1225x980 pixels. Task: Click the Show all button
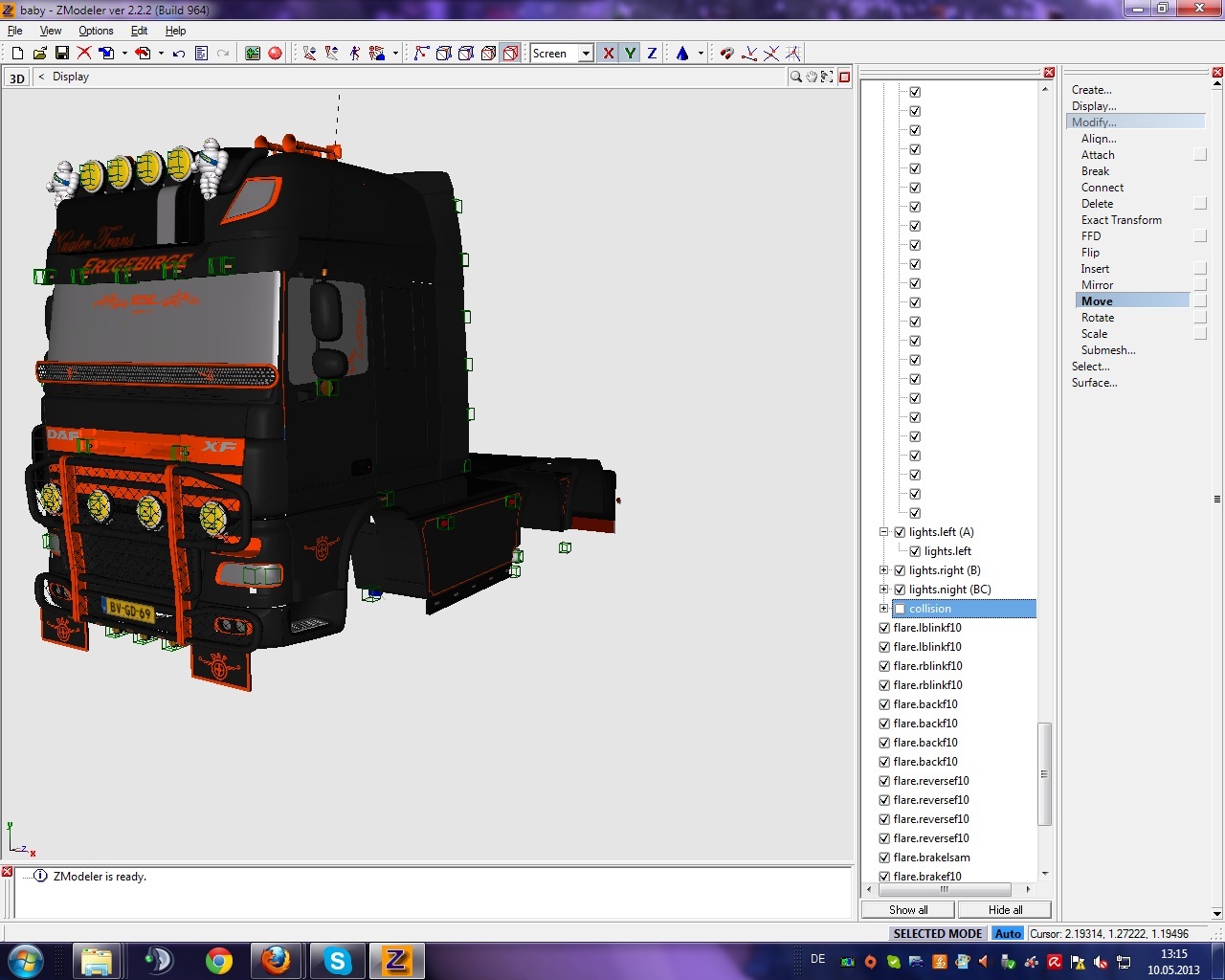[x=908, y=910]
